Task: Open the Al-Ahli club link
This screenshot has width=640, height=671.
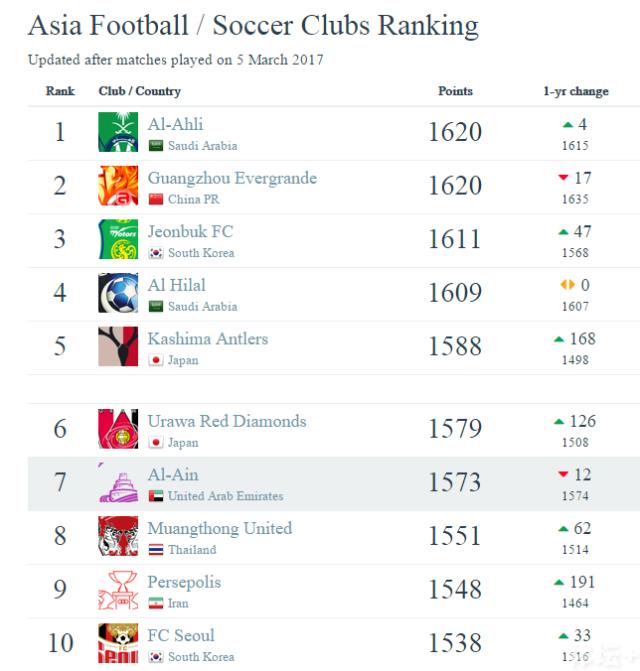Action: pos(175,124)
